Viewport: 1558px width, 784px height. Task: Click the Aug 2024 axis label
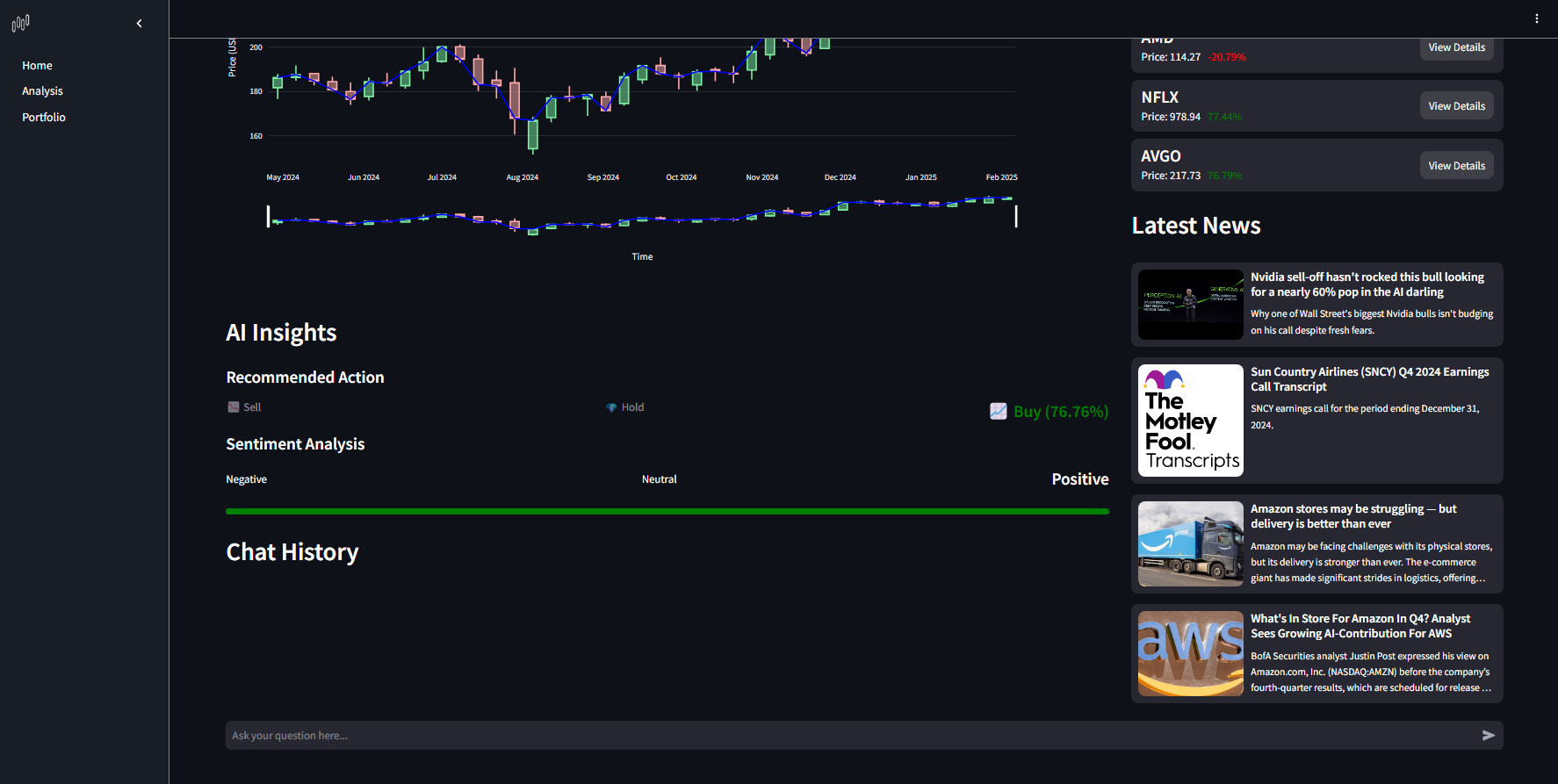pyautogui.click(x=523, y=177)
